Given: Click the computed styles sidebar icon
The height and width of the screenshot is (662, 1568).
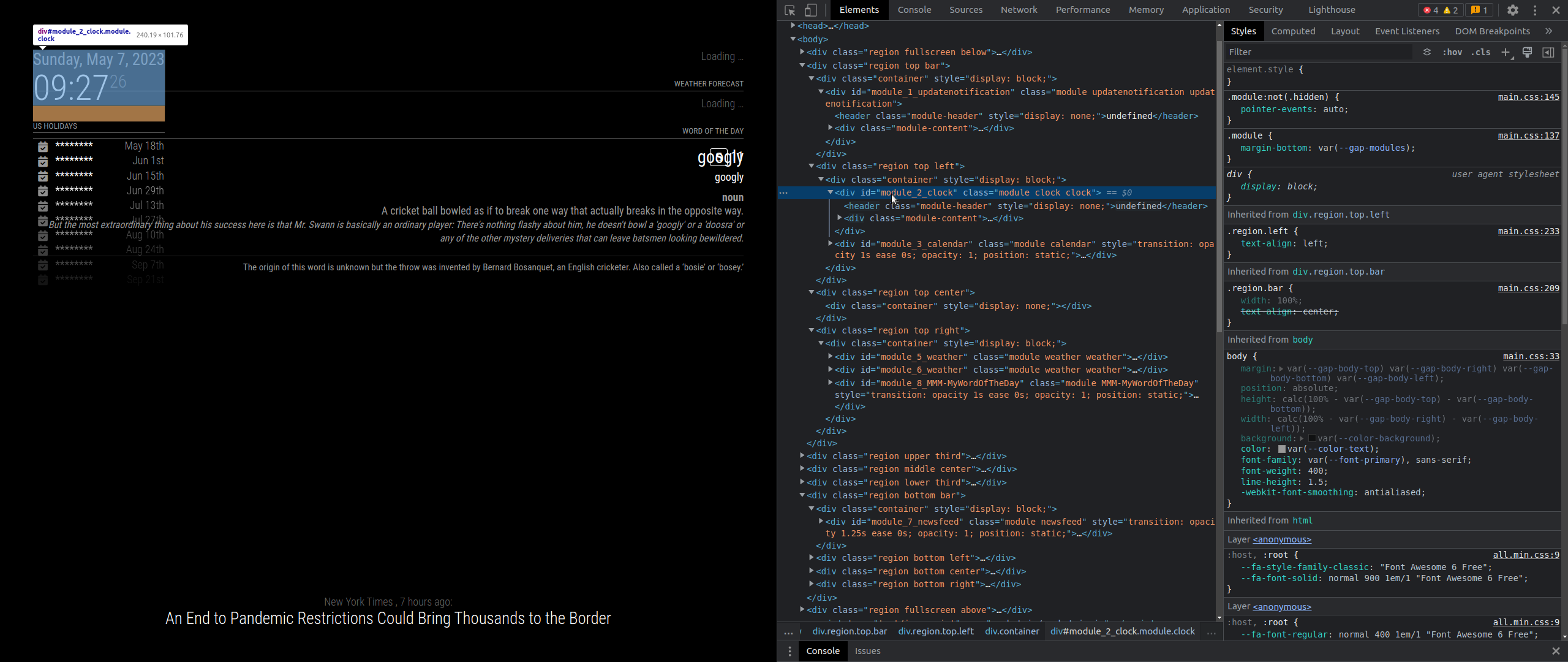Looking at the screenshot, I should click(x=1548, y=53).
